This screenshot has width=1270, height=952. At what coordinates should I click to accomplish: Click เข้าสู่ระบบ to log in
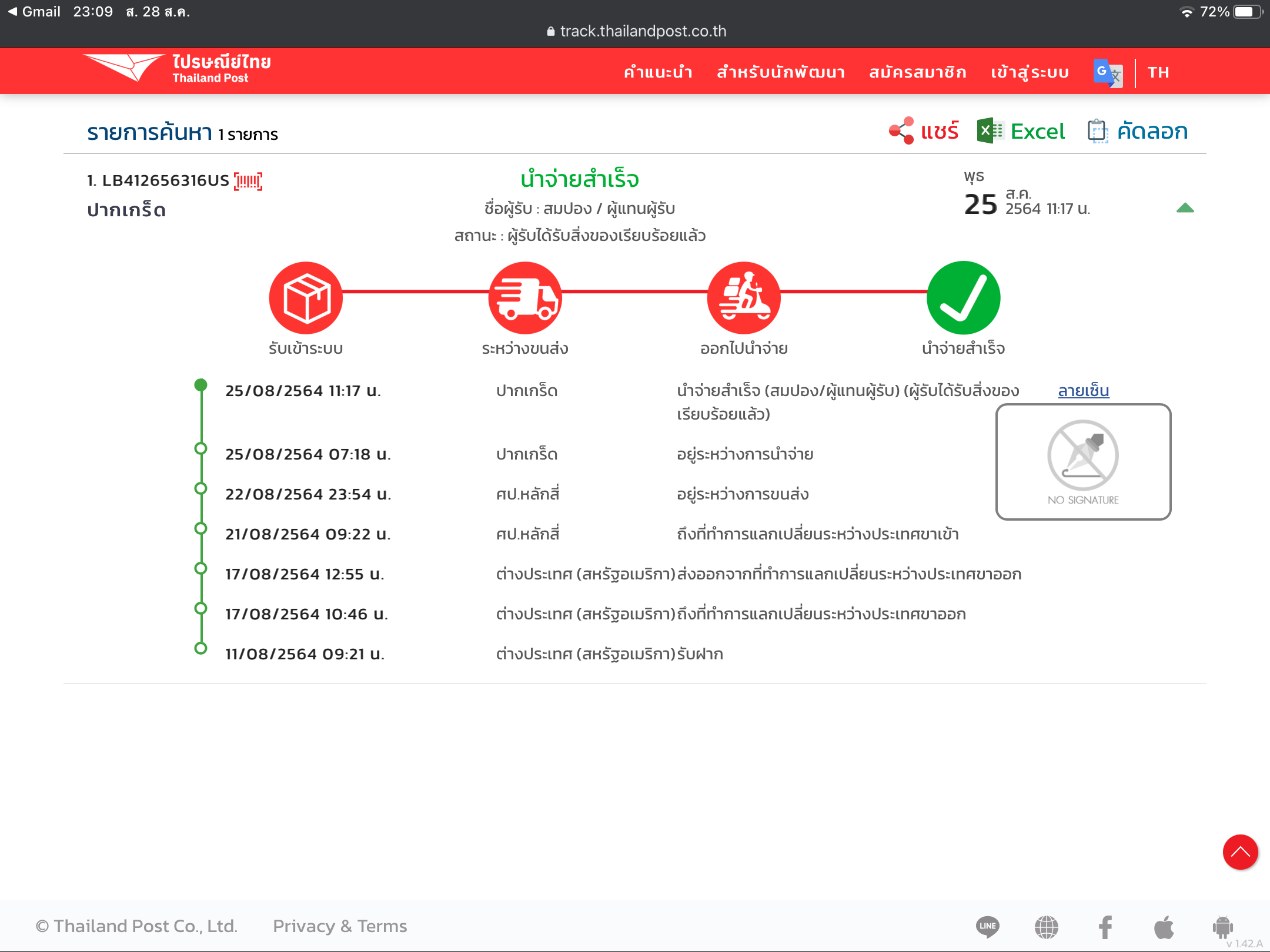[x=1030, y=73]
